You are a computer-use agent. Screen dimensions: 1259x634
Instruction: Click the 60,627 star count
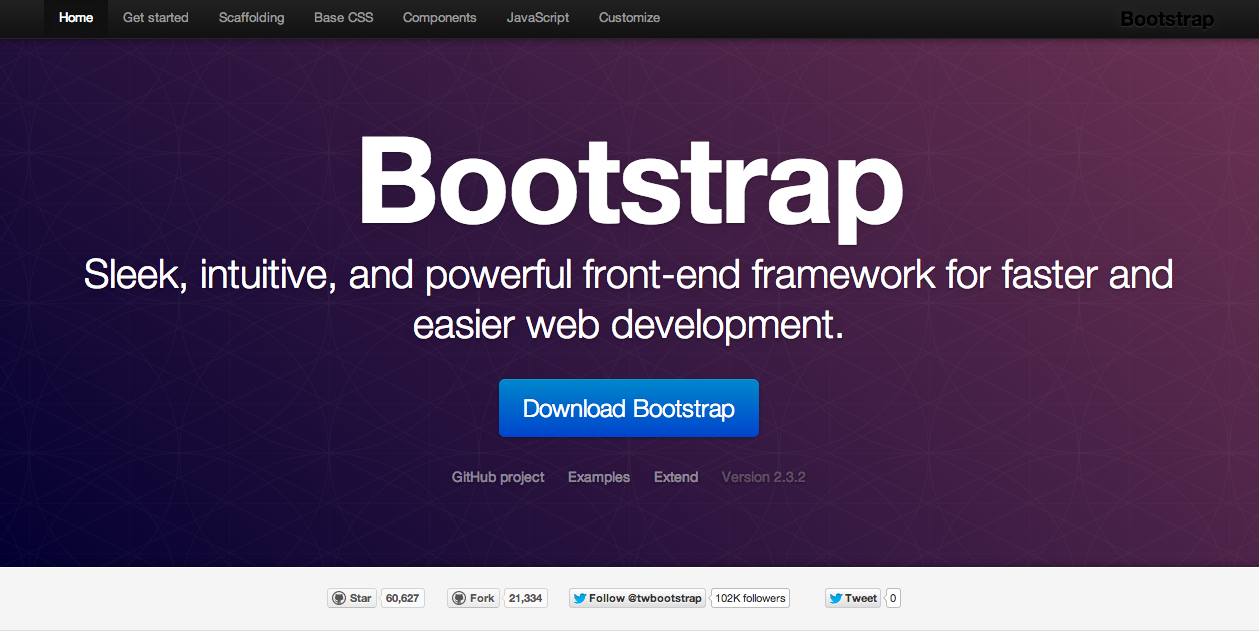pos(402,598)
